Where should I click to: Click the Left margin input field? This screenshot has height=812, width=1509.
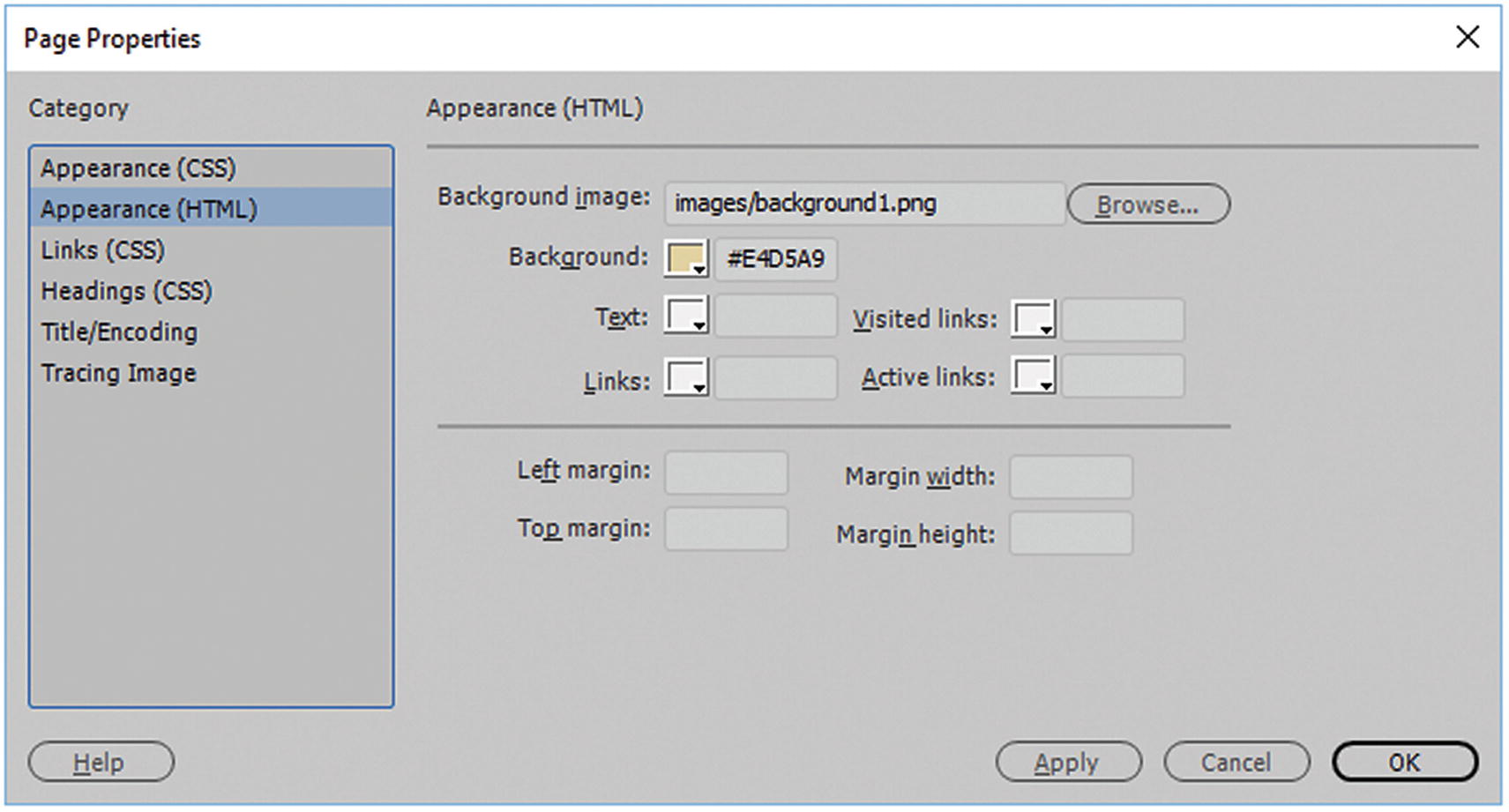click(x=727, y=473)
